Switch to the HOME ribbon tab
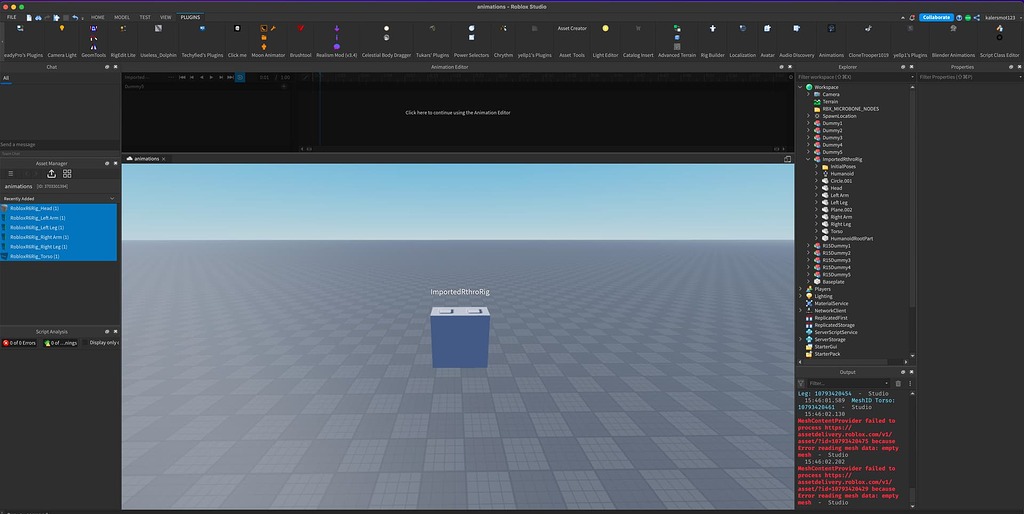The width and height of the screenshot is (1024, 514). tap(98, 17)
